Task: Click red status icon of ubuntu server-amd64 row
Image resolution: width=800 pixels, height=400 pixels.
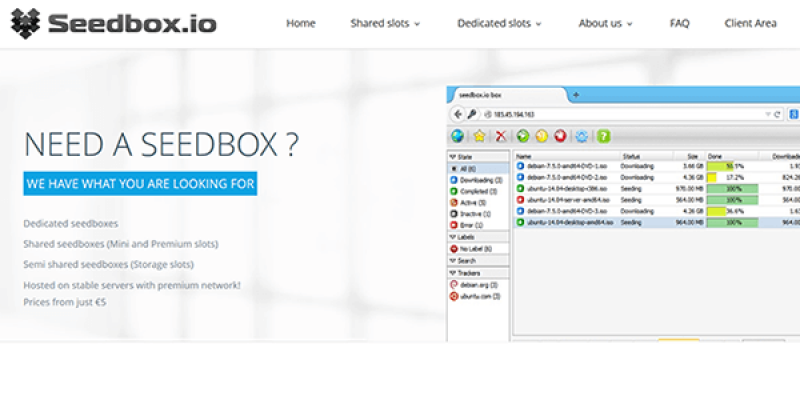Action: pyautogui.click(x=520, y=199)
